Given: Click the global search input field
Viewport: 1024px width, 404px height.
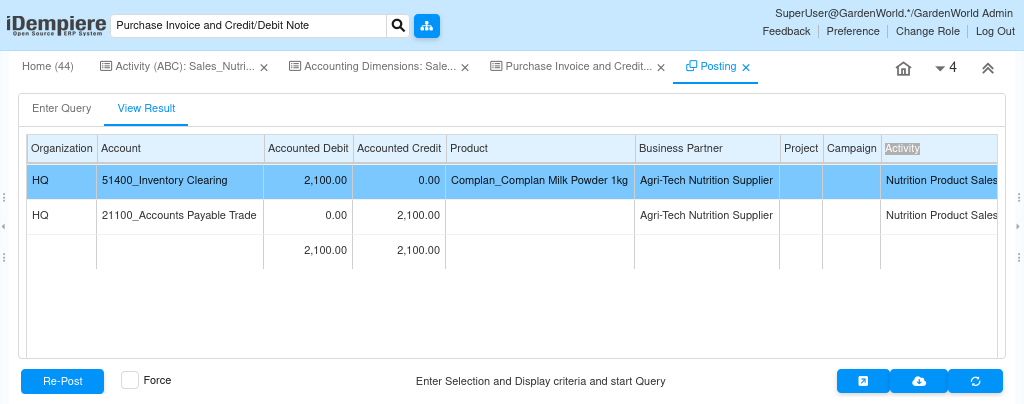Looking at the screenshot, I should (x=247, y=25).
